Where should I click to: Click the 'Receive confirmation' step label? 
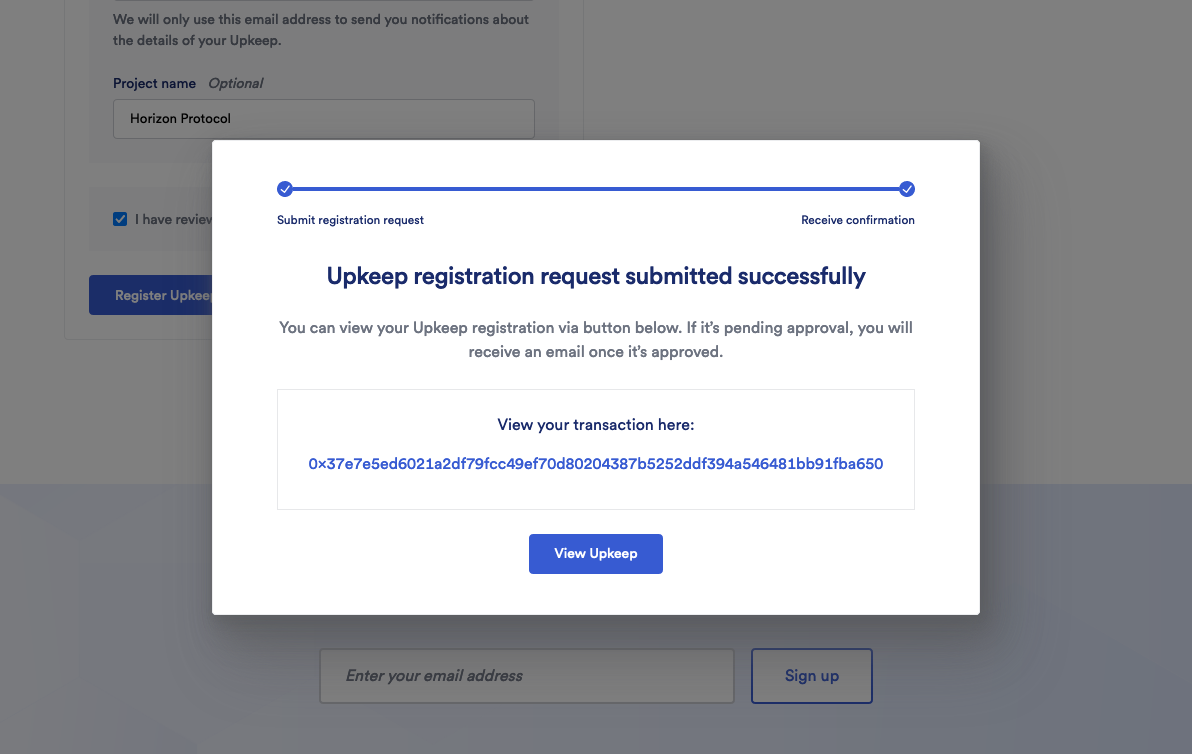(857, 220)
